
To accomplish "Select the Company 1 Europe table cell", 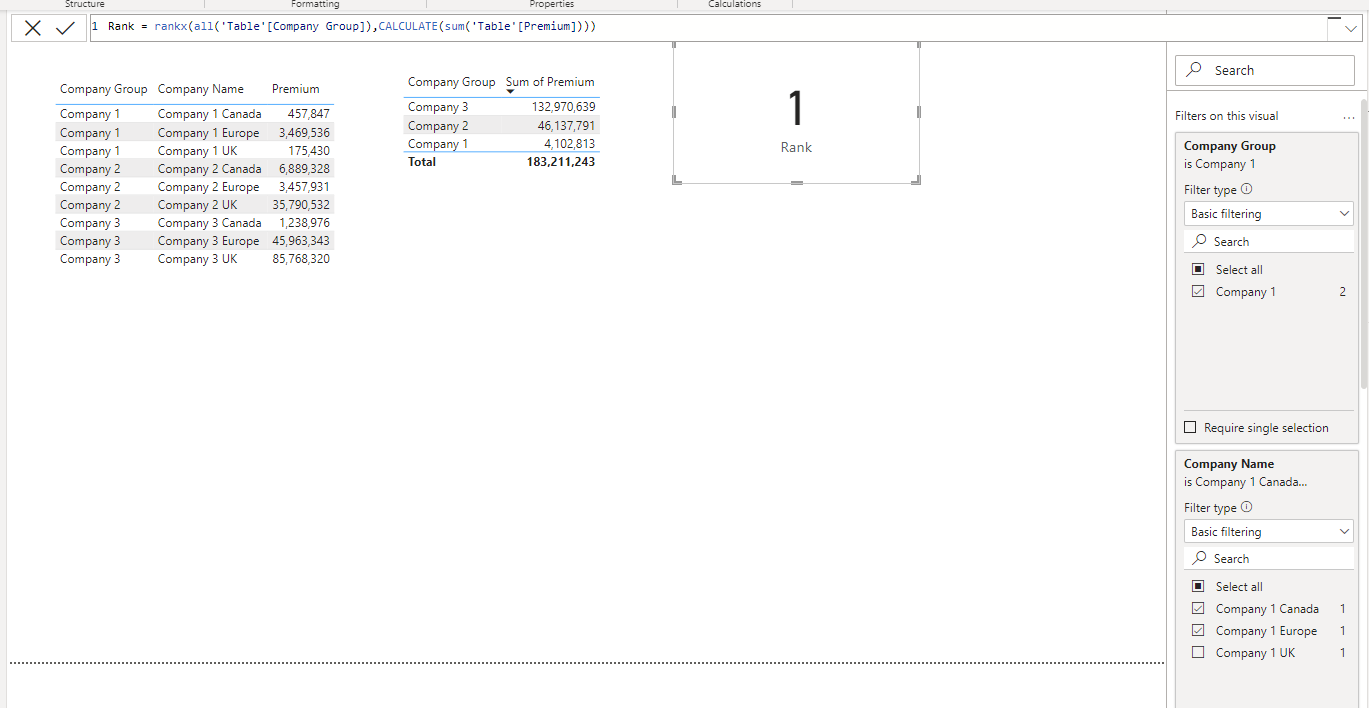I will [x=208, y=133].
